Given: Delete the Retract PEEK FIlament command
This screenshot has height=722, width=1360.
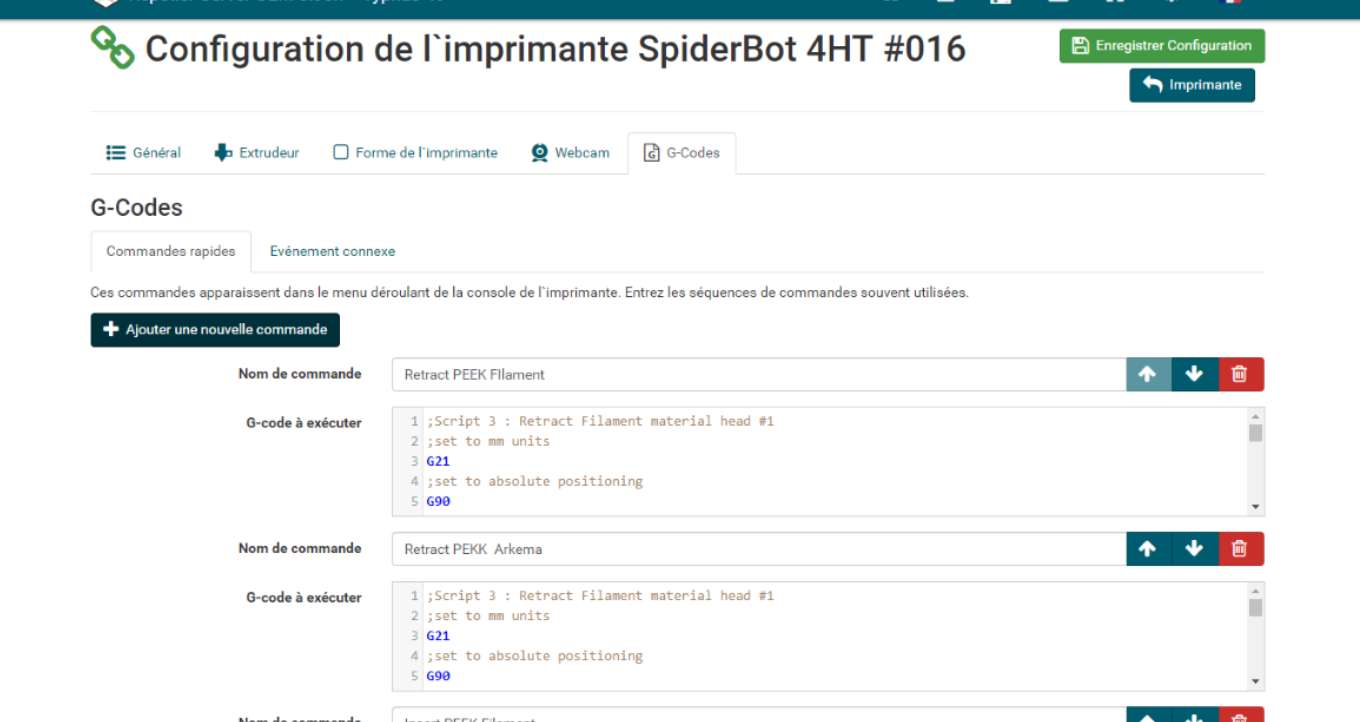Looking at the screenshot, I should [x=1240, y=375].
